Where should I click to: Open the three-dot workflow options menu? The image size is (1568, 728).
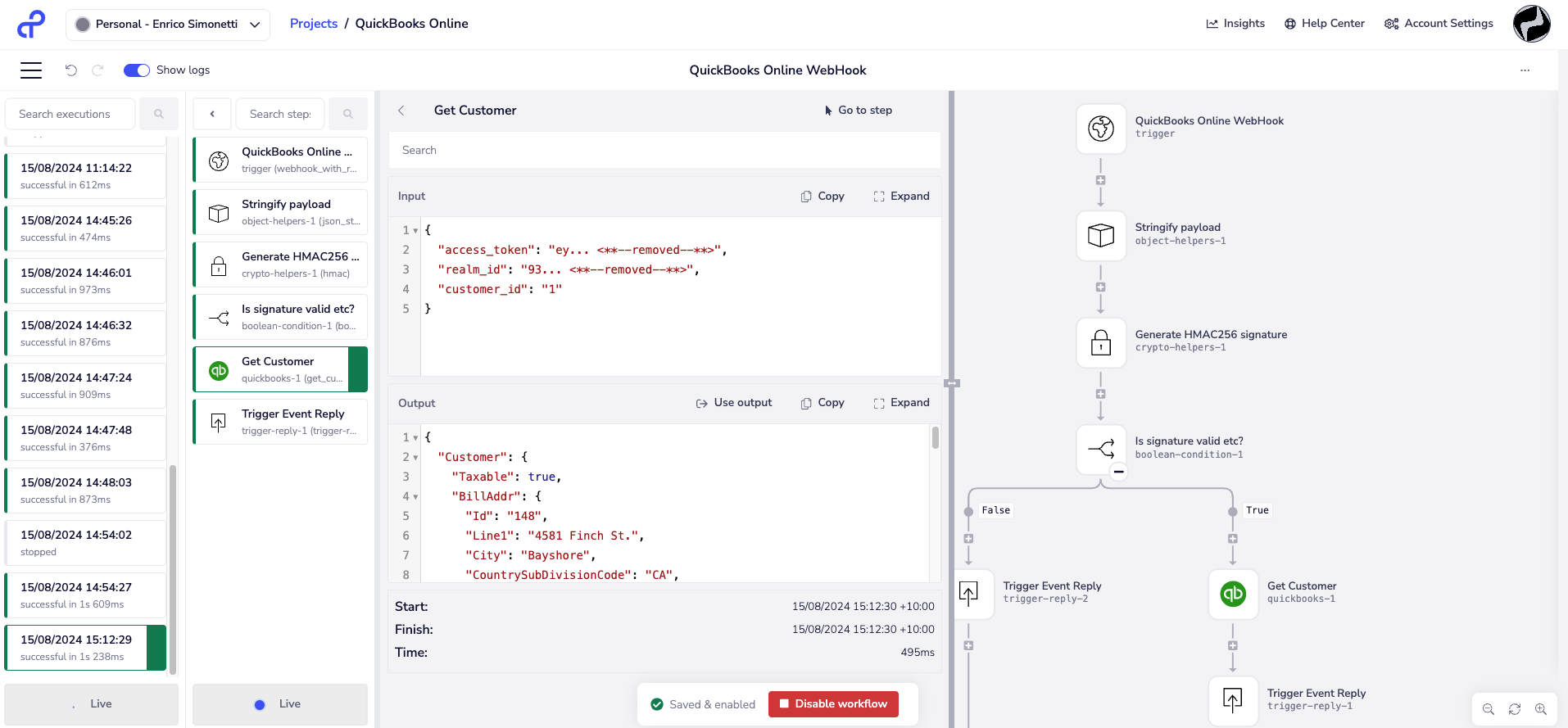pyautogui.click(x=1525, y=70)
